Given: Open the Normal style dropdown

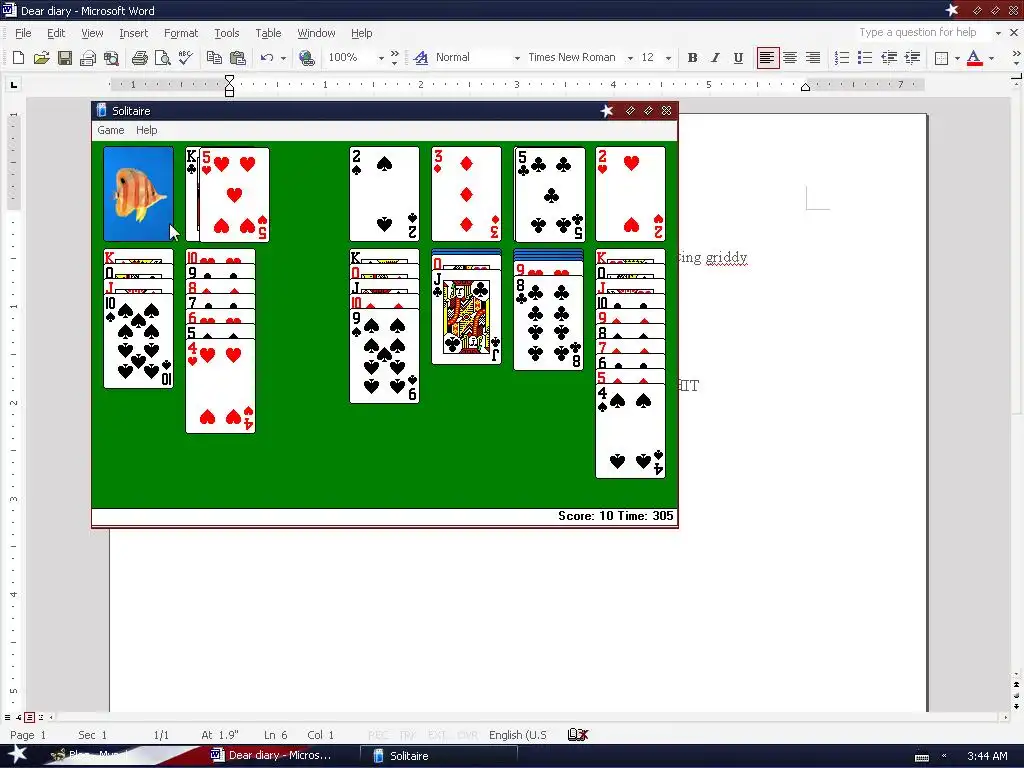Looking at the screenshot, I should coord(517,58).
